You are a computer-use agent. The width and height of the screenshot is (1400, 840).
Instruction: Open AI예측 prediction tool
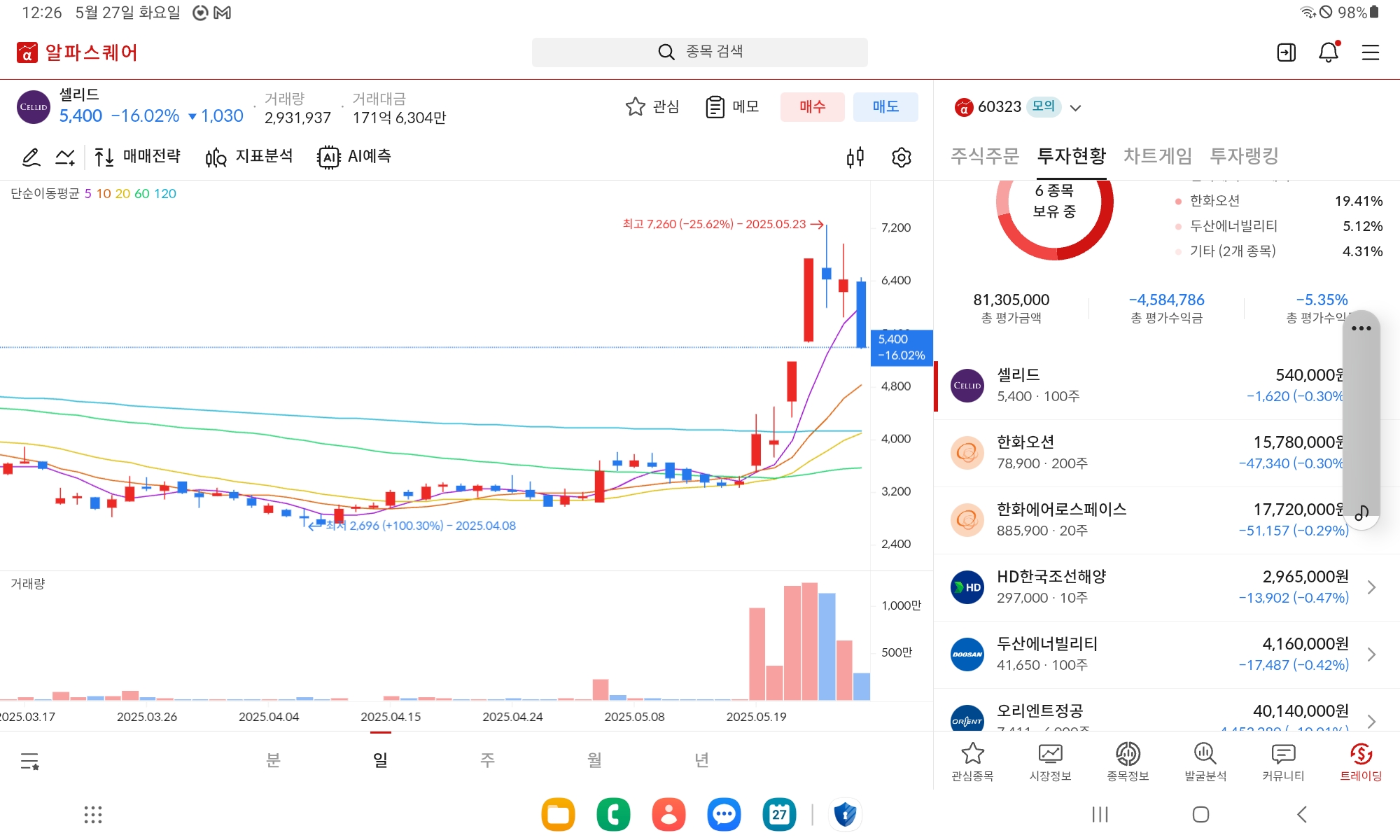(x=354, y=156)
